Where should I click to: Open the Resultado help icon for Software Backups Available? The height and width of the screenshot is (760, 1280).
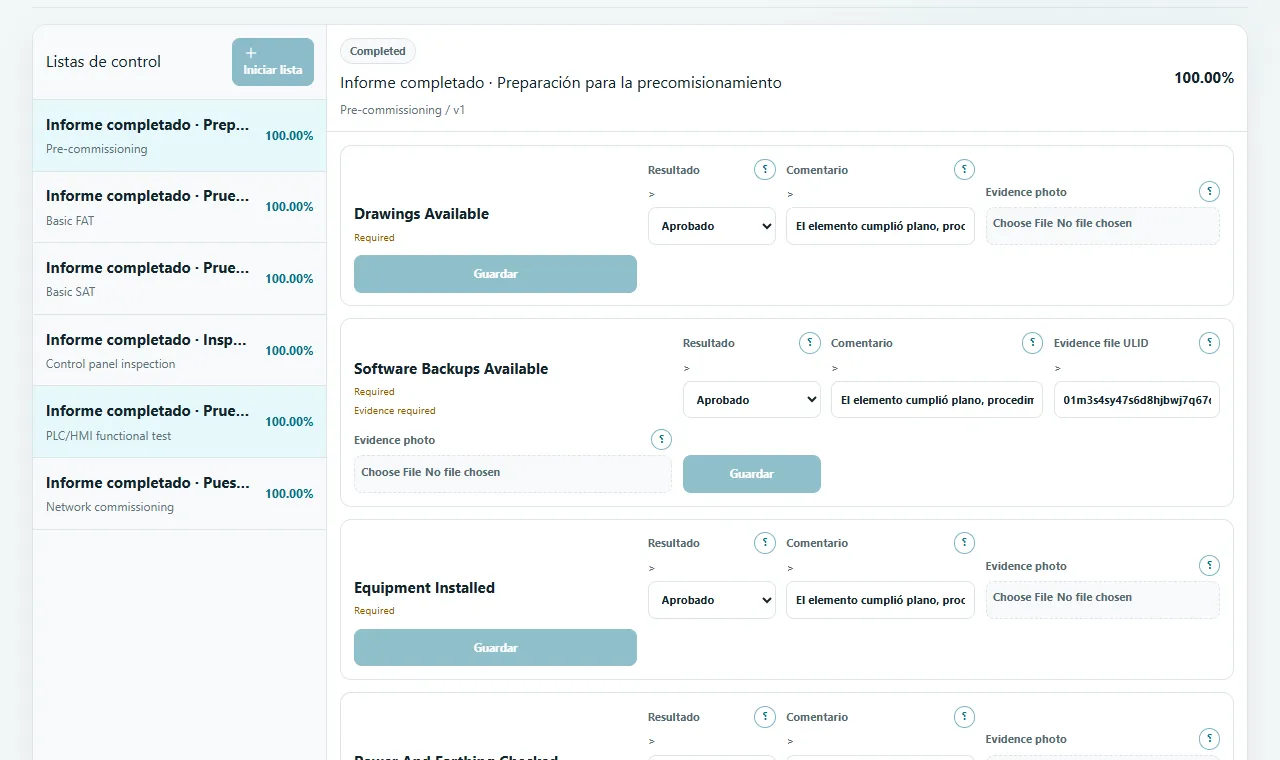coord(810,343)
